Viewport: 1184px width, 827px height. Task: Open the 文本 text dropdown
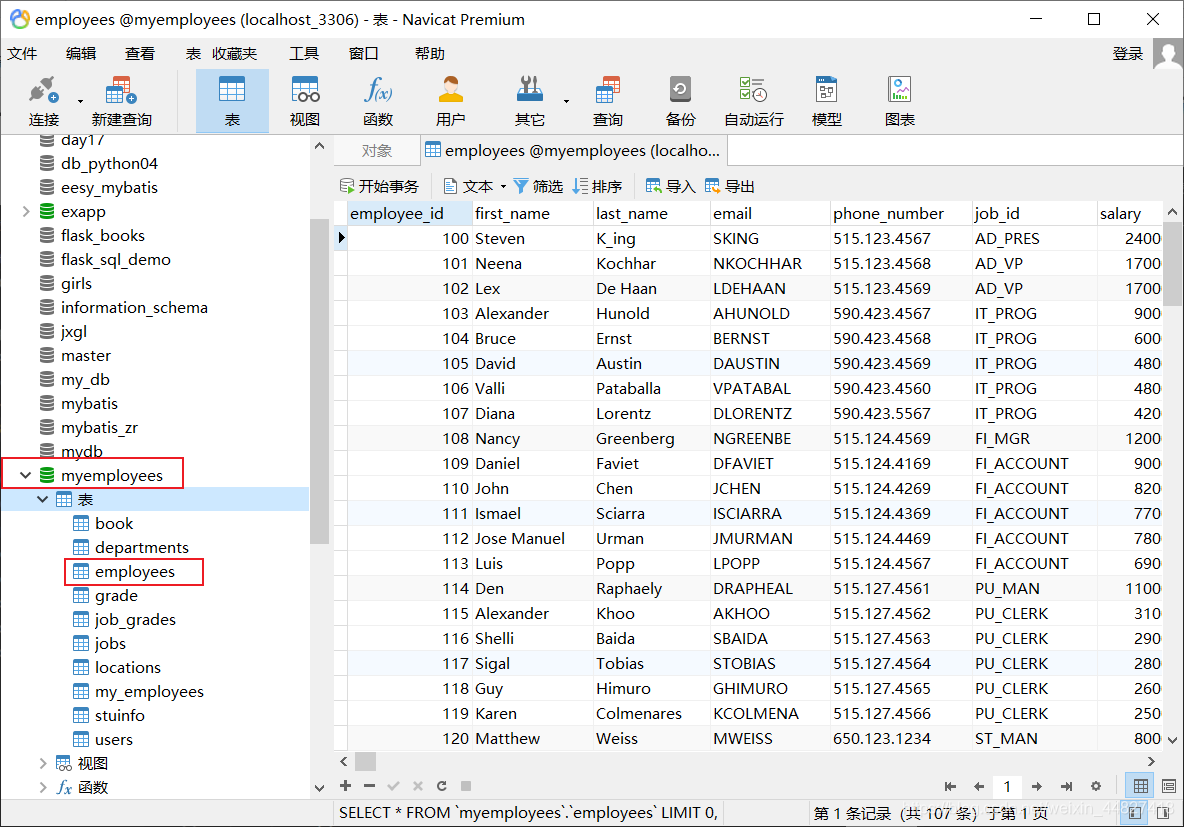click(x=475, y=186)
